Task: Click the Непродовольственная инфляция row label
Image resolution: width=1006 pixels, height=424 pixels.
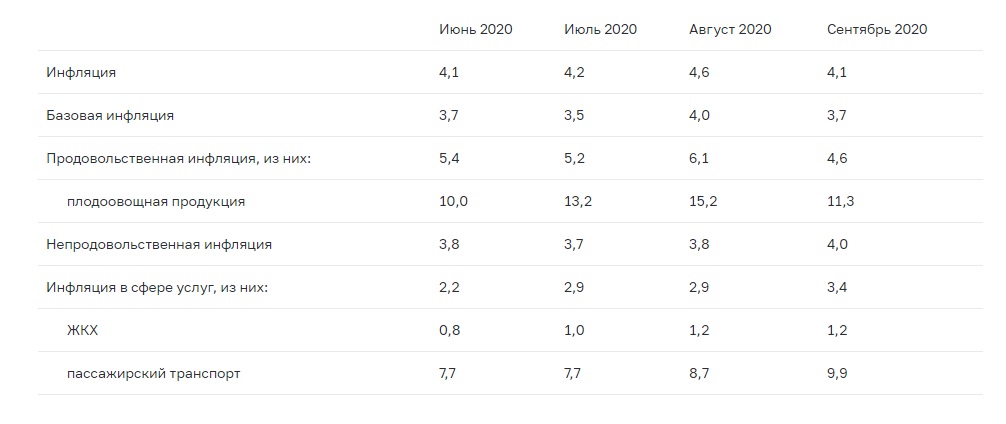Action: [159, 244]
